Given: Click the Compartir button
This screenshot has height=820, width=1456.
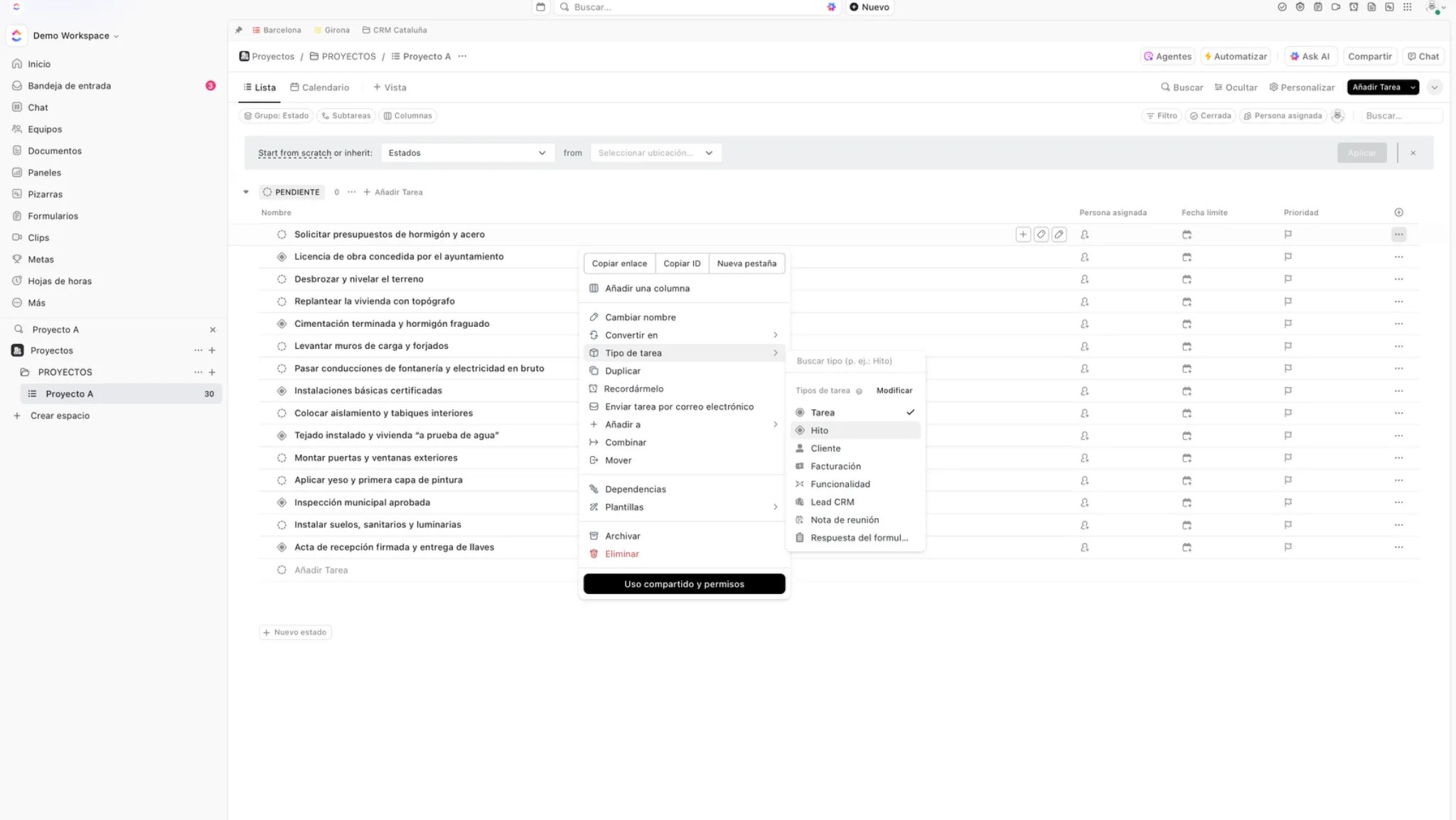Looking at the screenshot, I should [1369, 56].
